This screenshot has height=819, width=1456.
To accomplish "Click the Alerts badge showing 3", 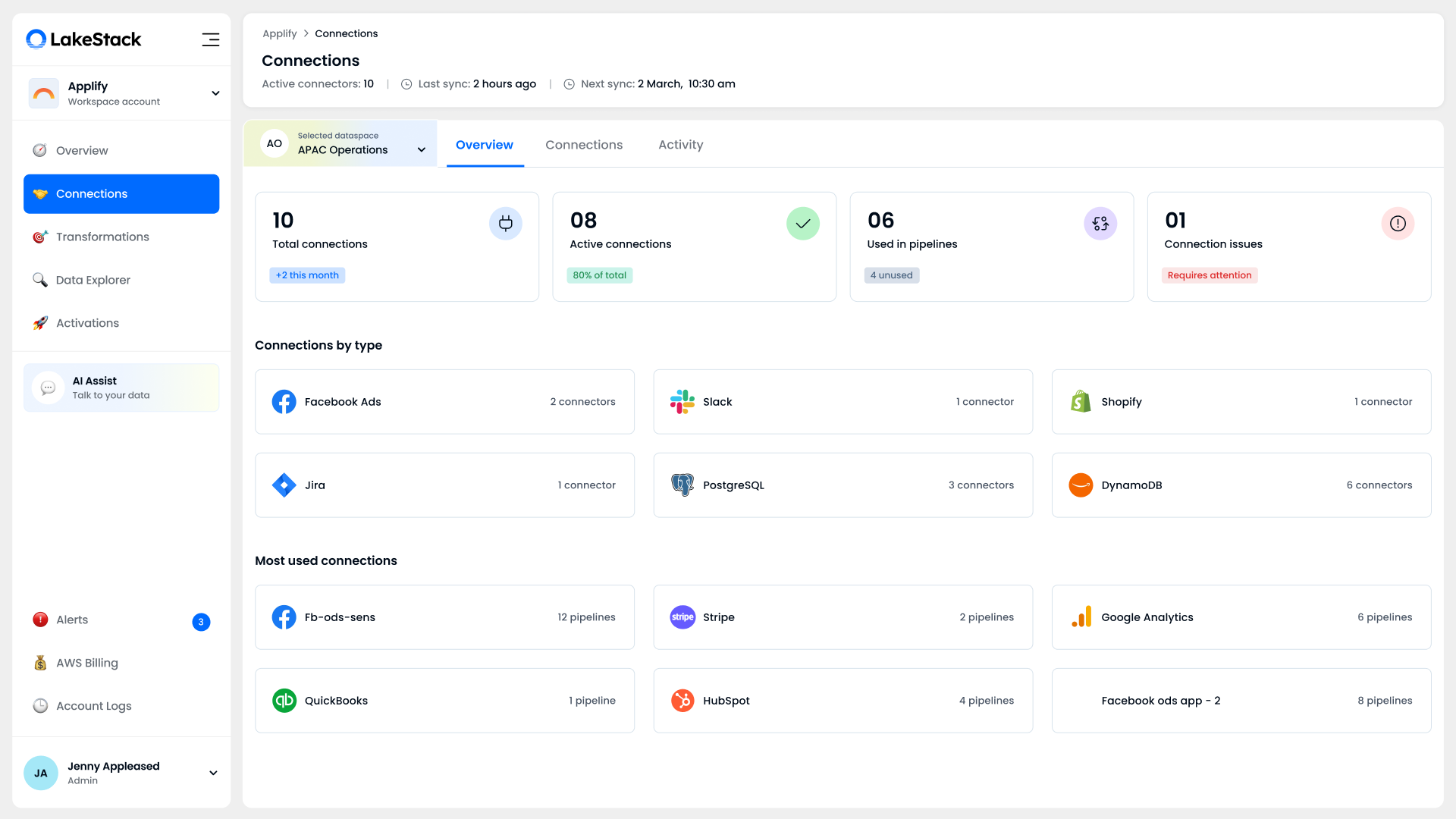I will (201, 622).
